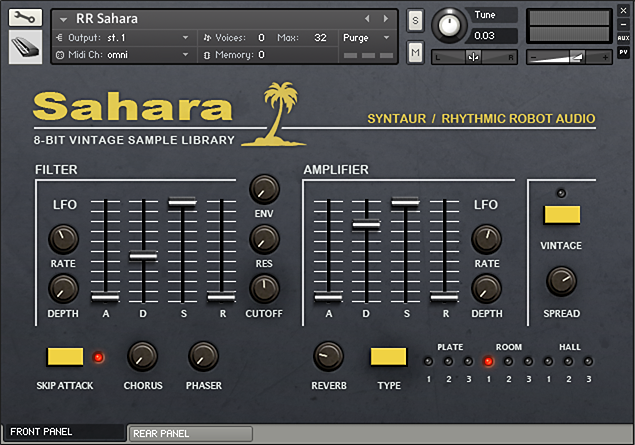Click the Amplifier LFO Rate knob

(486, 239)
